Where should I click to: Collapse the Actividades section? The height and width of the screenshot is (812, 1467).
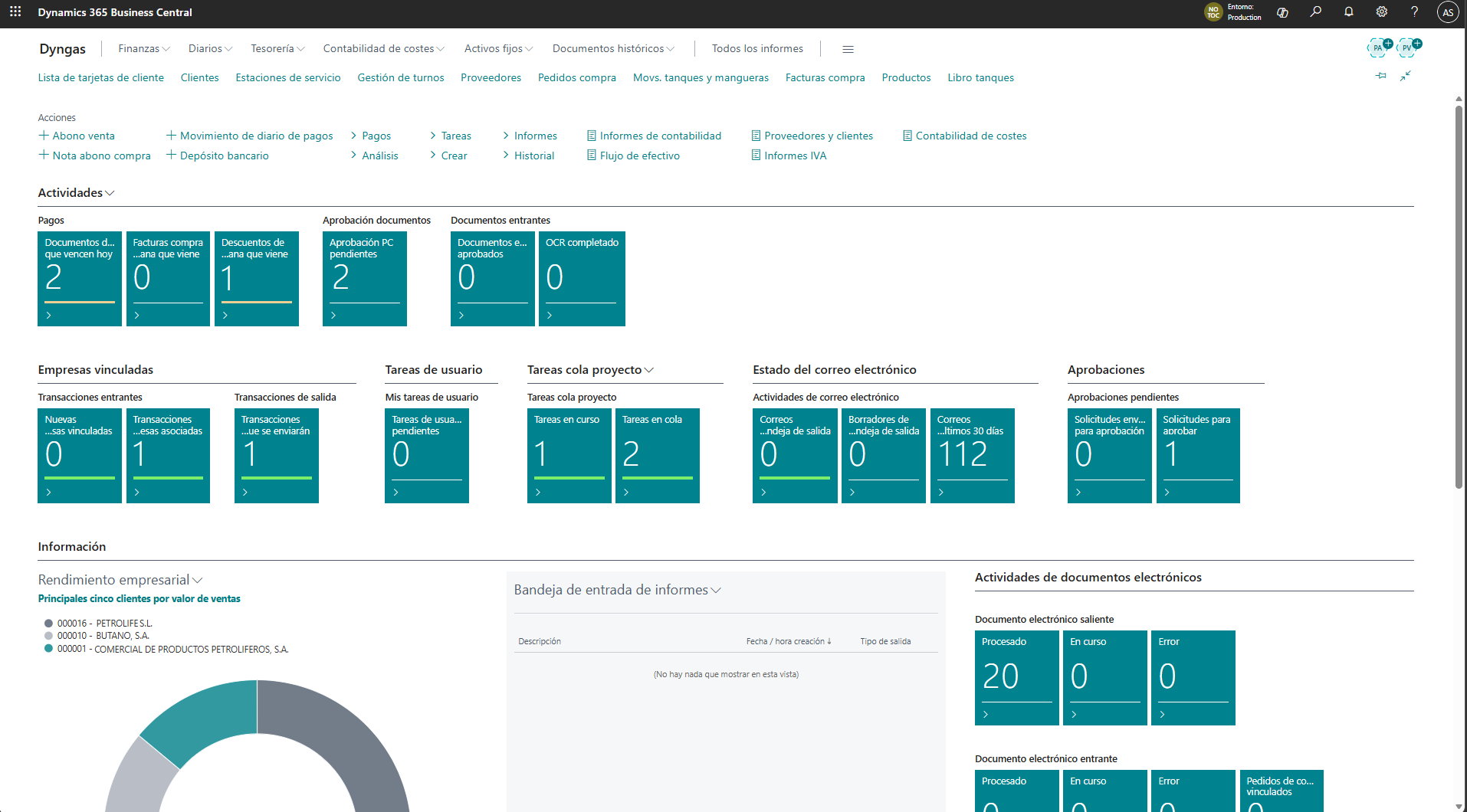tap(76, 193)
